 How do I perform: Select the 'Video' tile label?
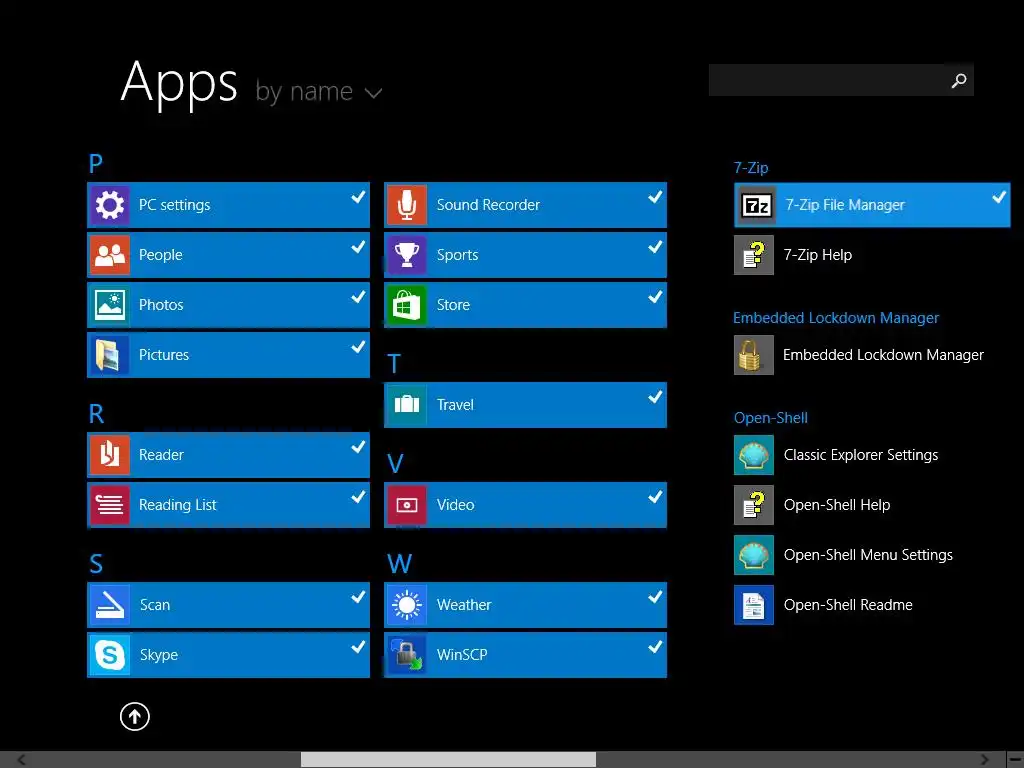tap(455, 505)
